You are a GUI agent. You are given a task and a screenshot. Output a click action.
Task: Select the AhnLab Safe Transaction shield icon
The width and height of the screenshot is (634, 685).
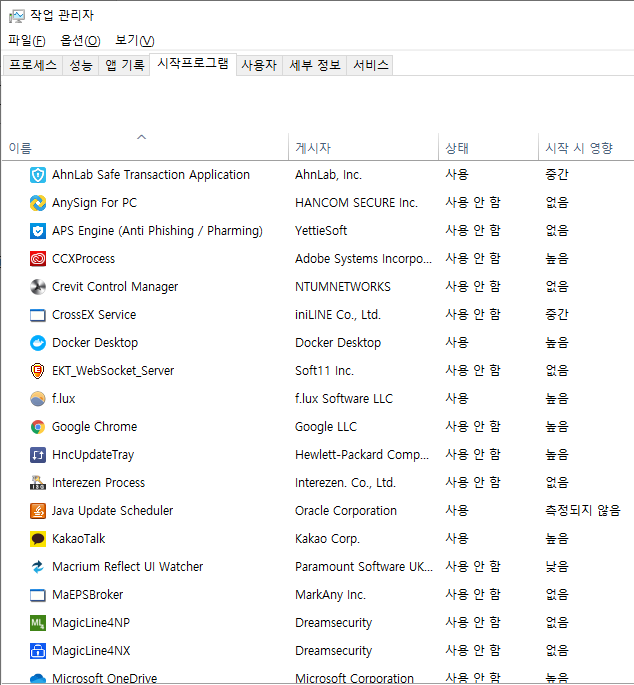point(38,175)
